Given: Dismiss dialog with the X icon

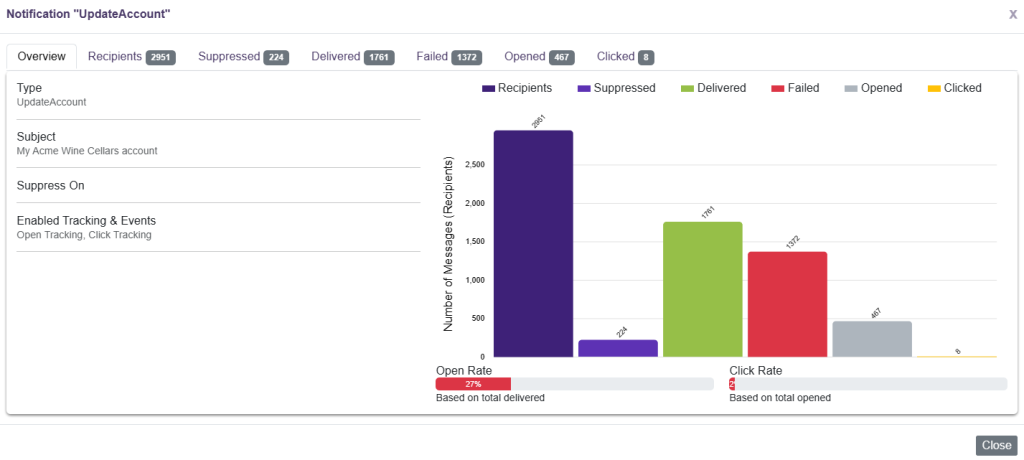Looking at the screenshot, I should point(1012,14).
